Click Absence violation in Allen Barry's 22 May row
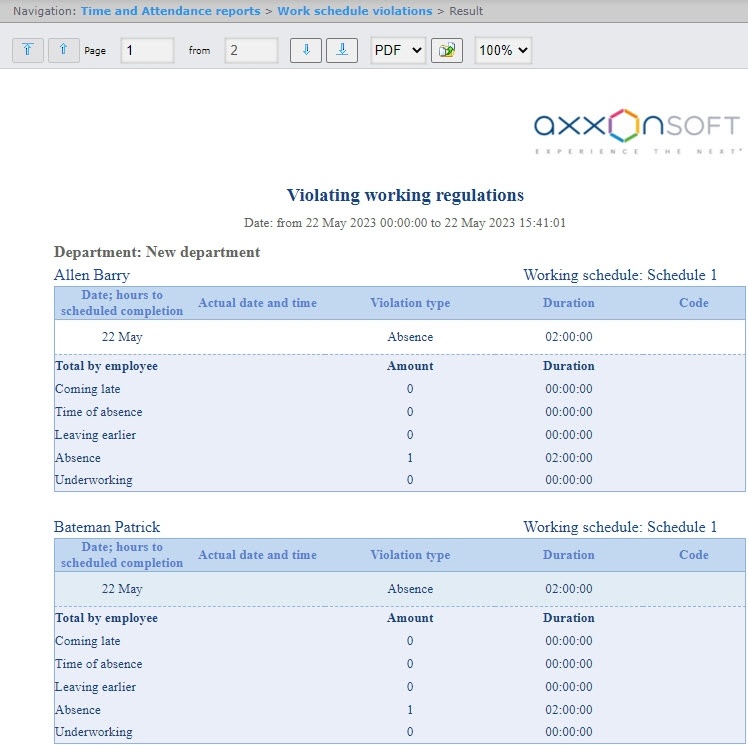 tap(410, 337)
